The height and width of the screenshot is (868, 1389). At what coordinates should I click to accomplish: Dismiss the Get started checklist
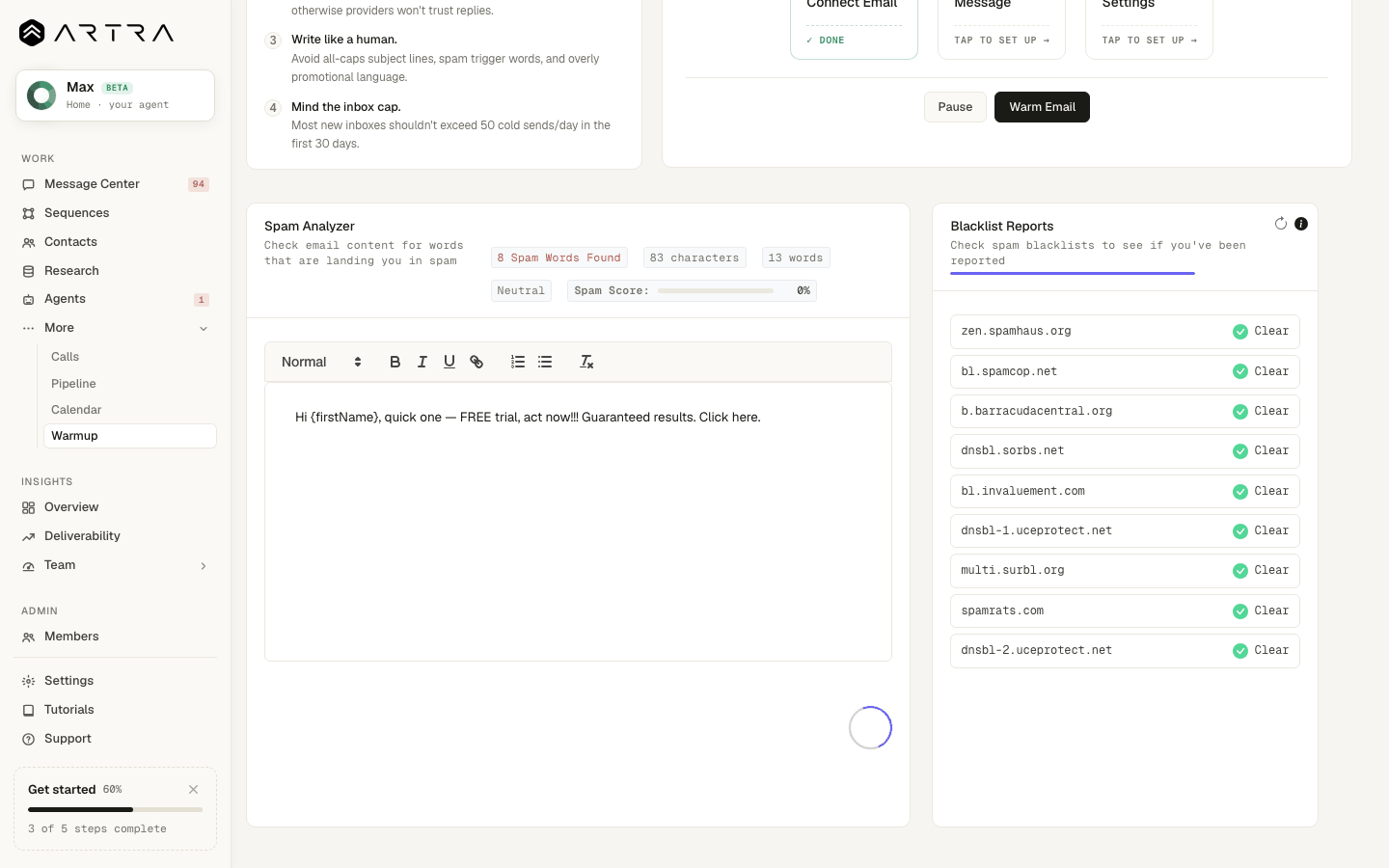pyautogui.click(x=194, y=789)
